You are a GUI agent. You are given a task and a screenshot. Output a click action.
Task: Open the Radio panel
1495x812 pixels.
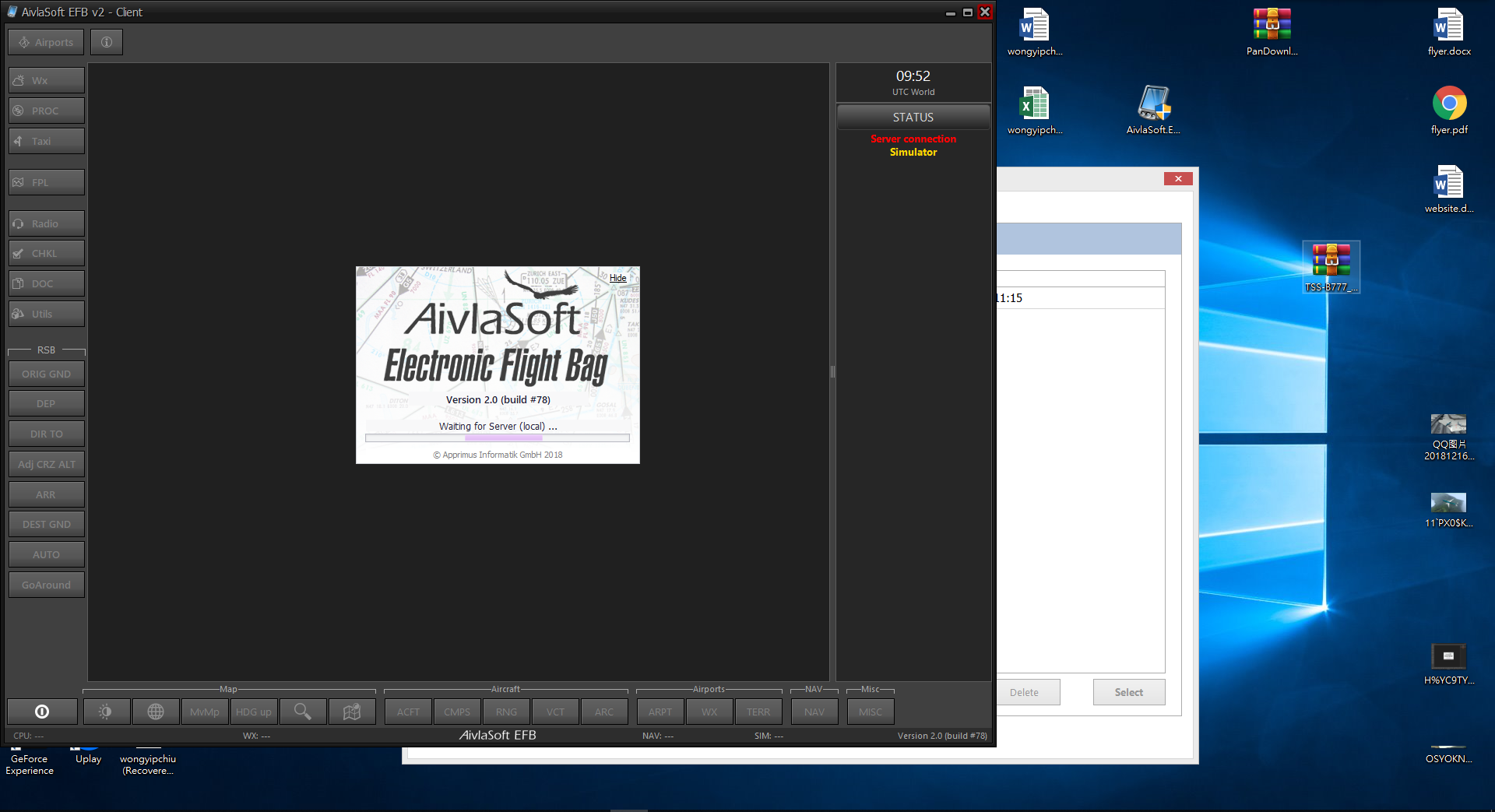coord(47,223)
